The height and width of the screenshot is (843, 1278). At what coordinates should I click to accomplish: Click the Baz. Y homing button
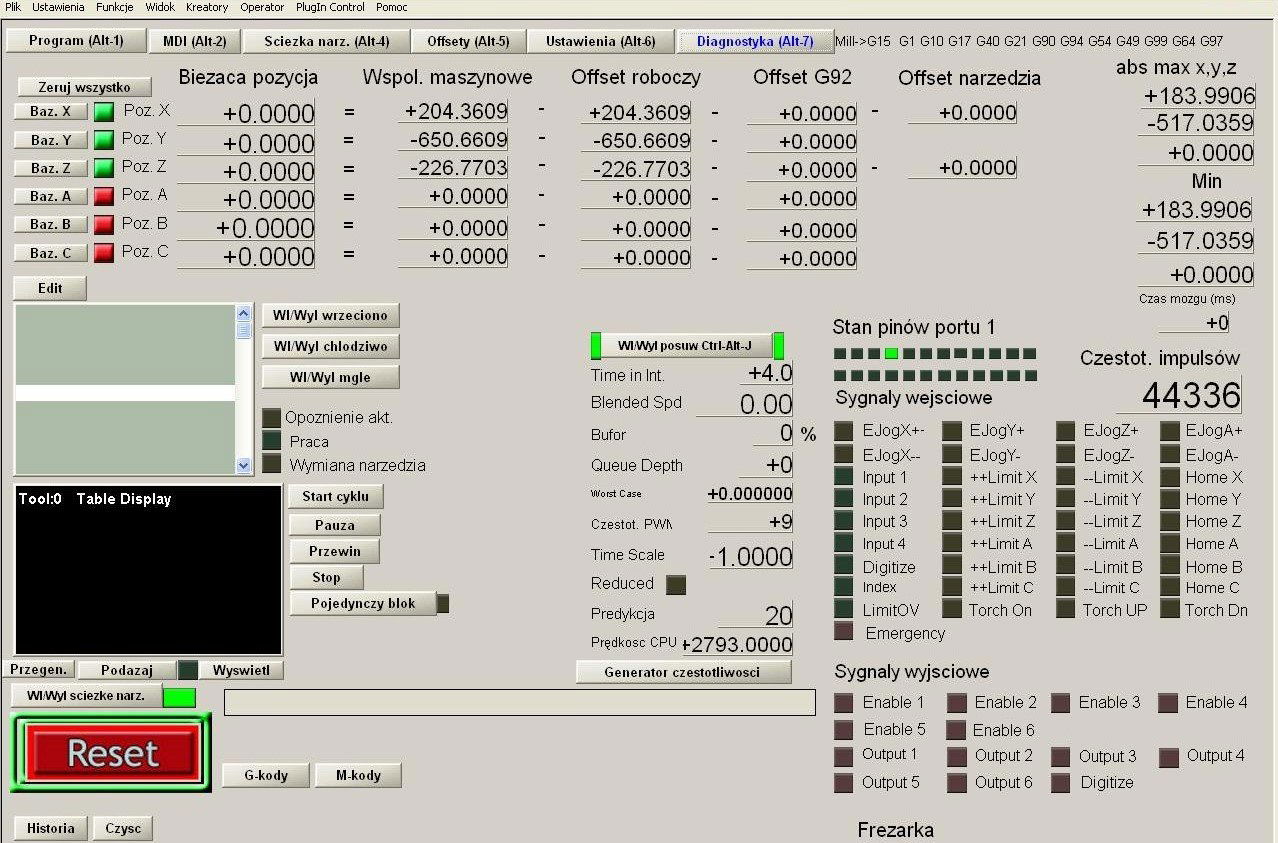click(x=51, y=140)
